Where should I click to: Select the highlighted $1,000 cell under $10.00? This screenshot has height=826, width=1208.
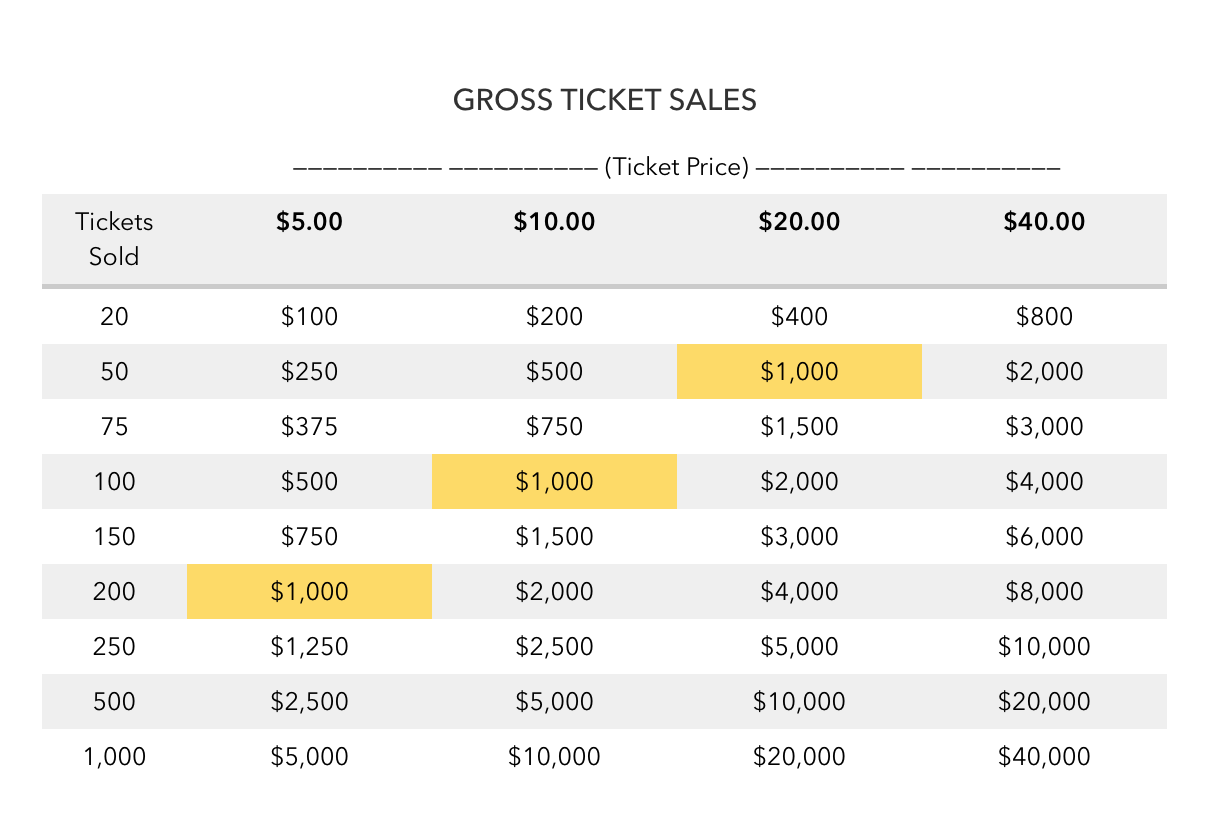coord(554,481)
